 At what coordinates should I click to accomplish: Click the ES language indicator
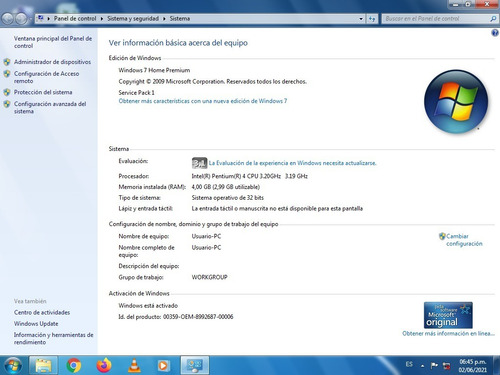tap(409, 364)
